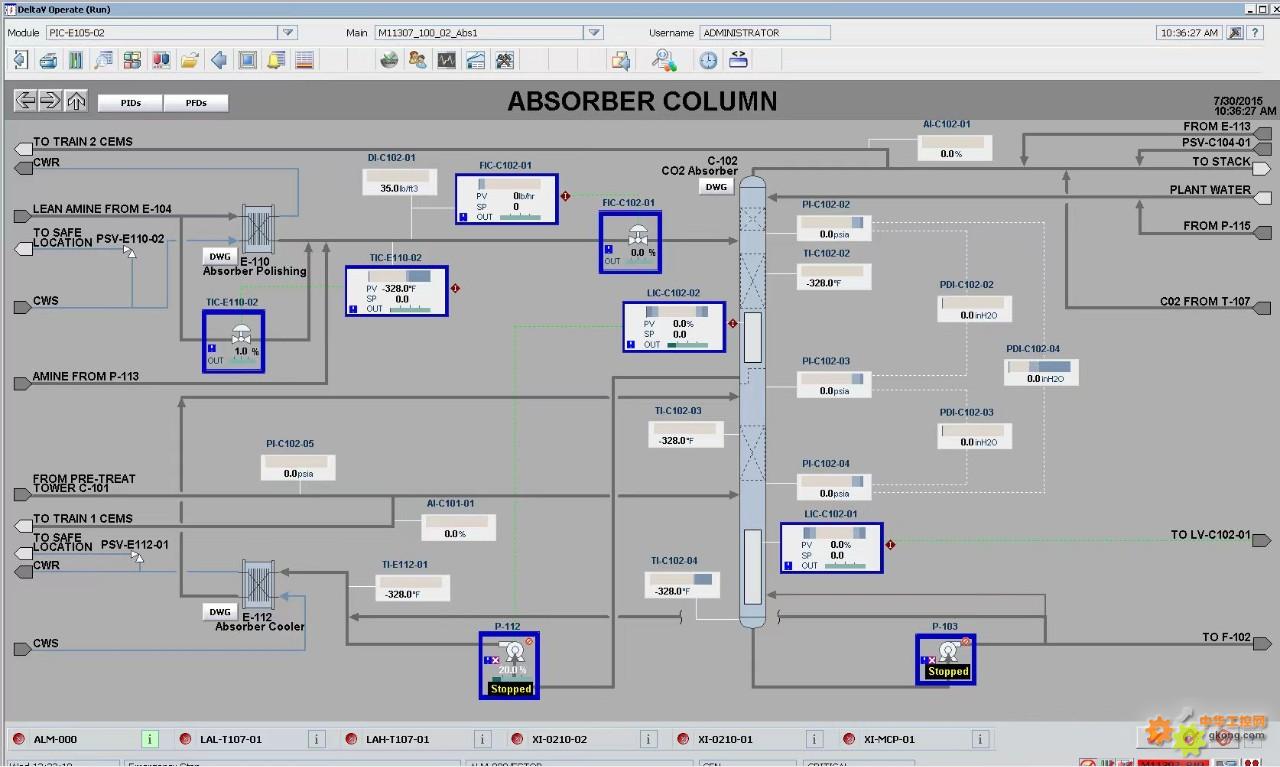Click the red-blue overview display icon

(161, 60)
